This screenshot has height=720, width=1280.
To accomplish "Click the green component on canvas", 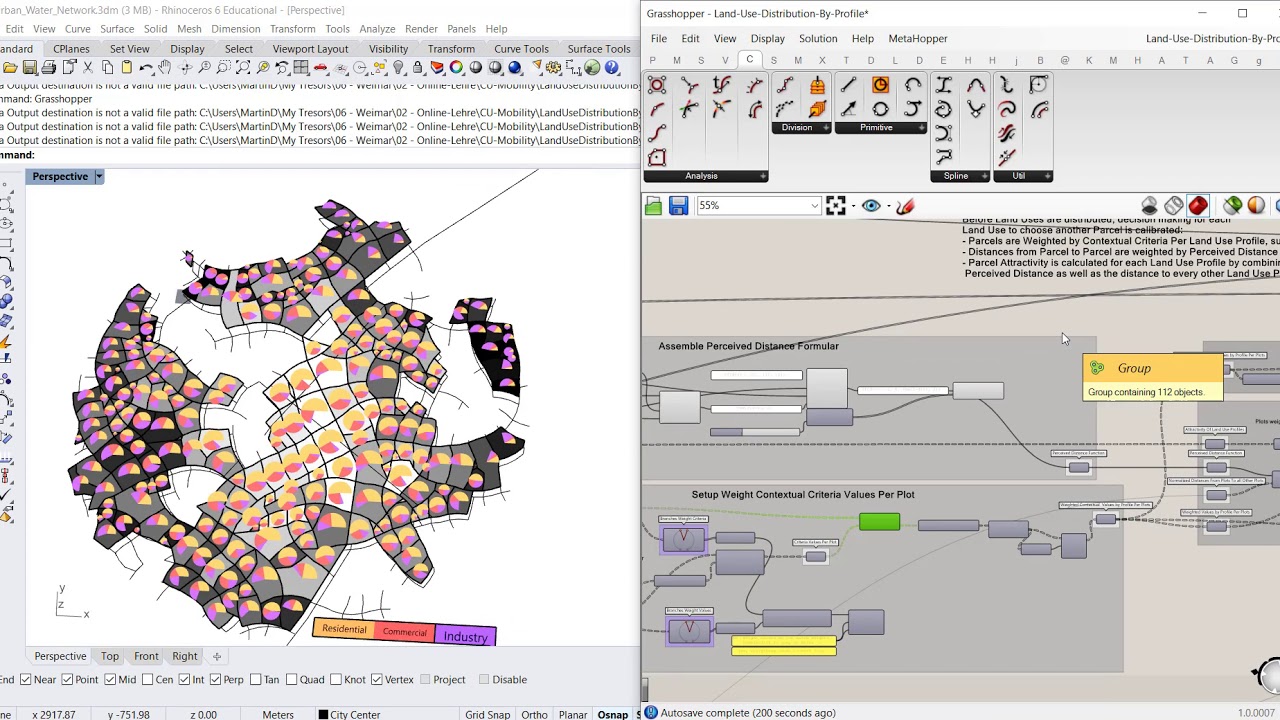I will click(879, 521).
